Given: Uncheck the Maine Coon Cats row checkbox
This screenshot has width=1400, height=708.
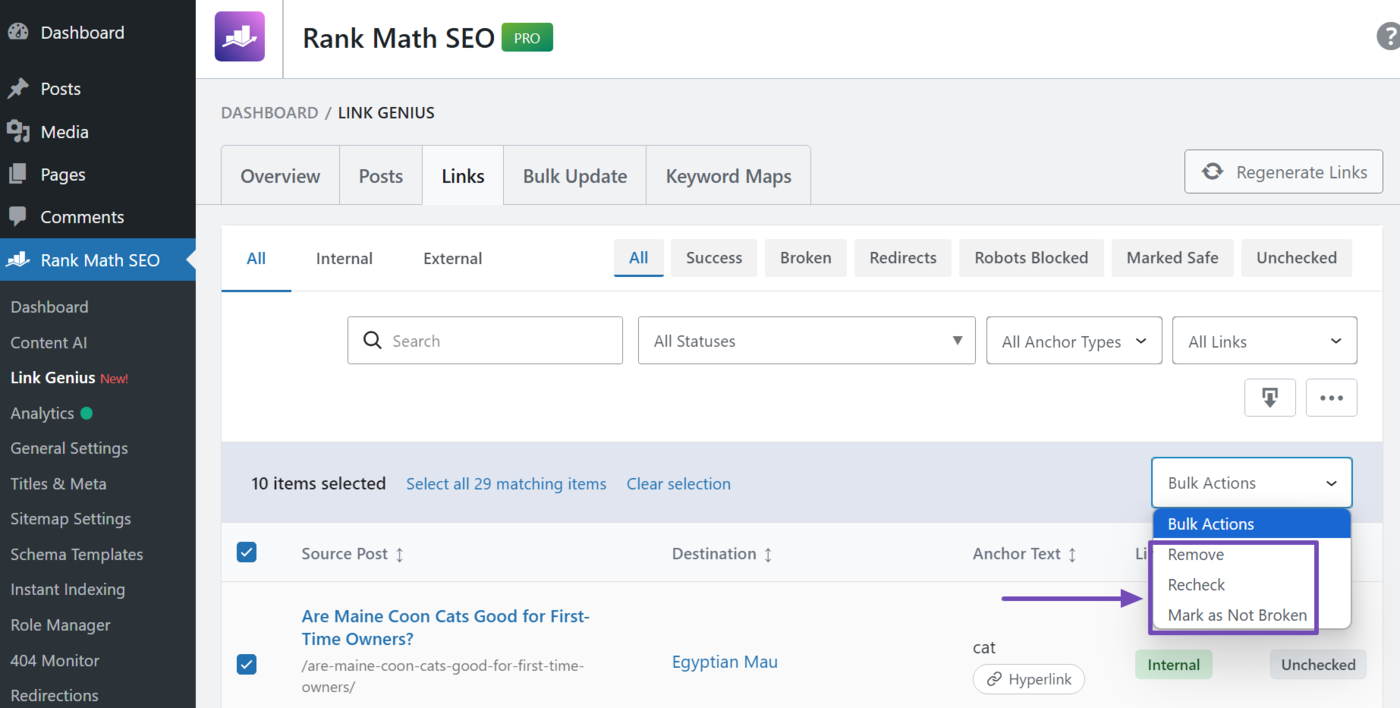Looking at the screenshot, I should point(247,664).
